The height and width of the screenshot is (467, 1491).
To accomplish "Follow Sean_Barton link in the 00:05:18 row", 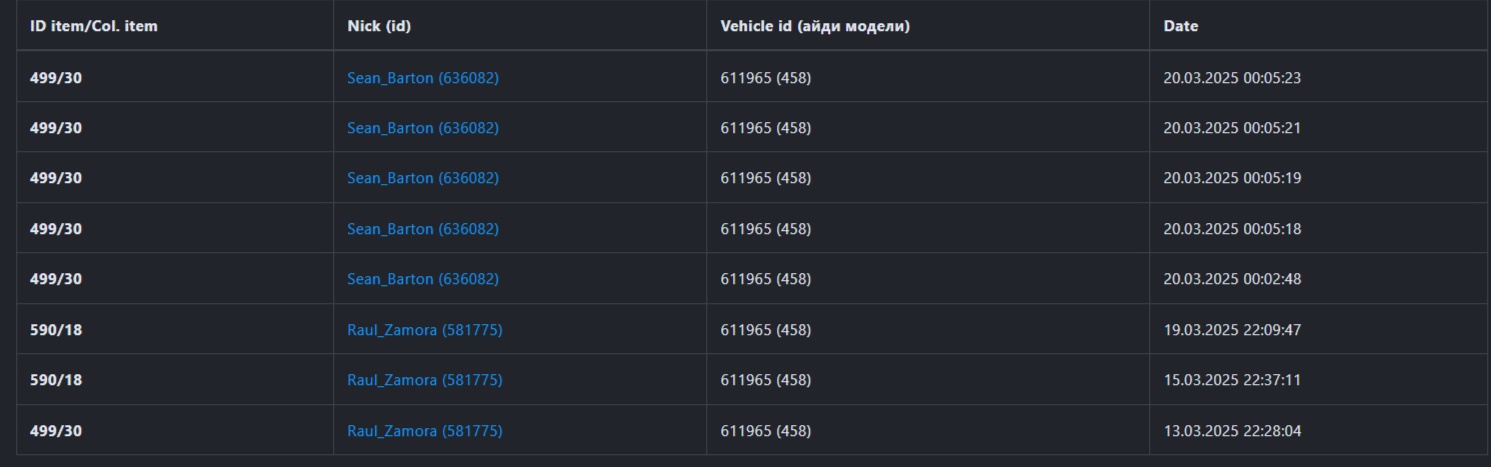I will (422, 229).
